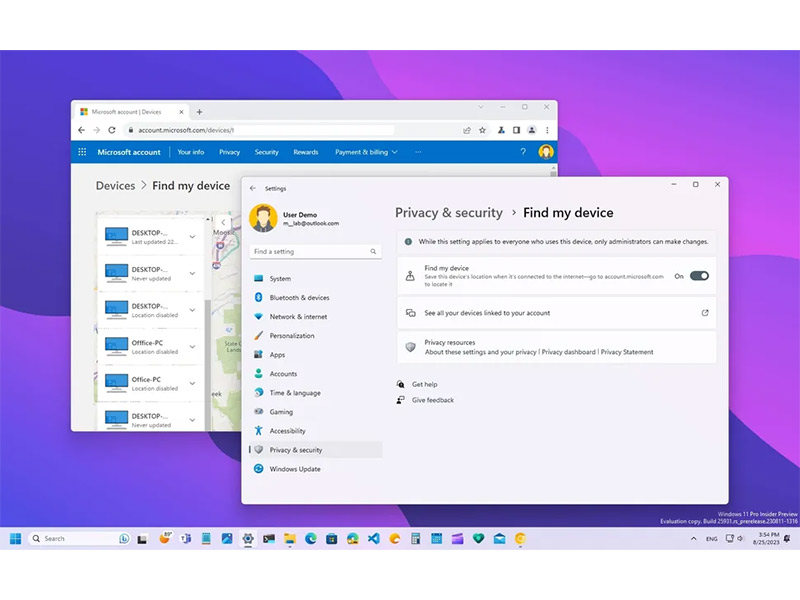Open Calculator from the taskbar
This screenshot has width=800, height=600.
coord(415,539)
